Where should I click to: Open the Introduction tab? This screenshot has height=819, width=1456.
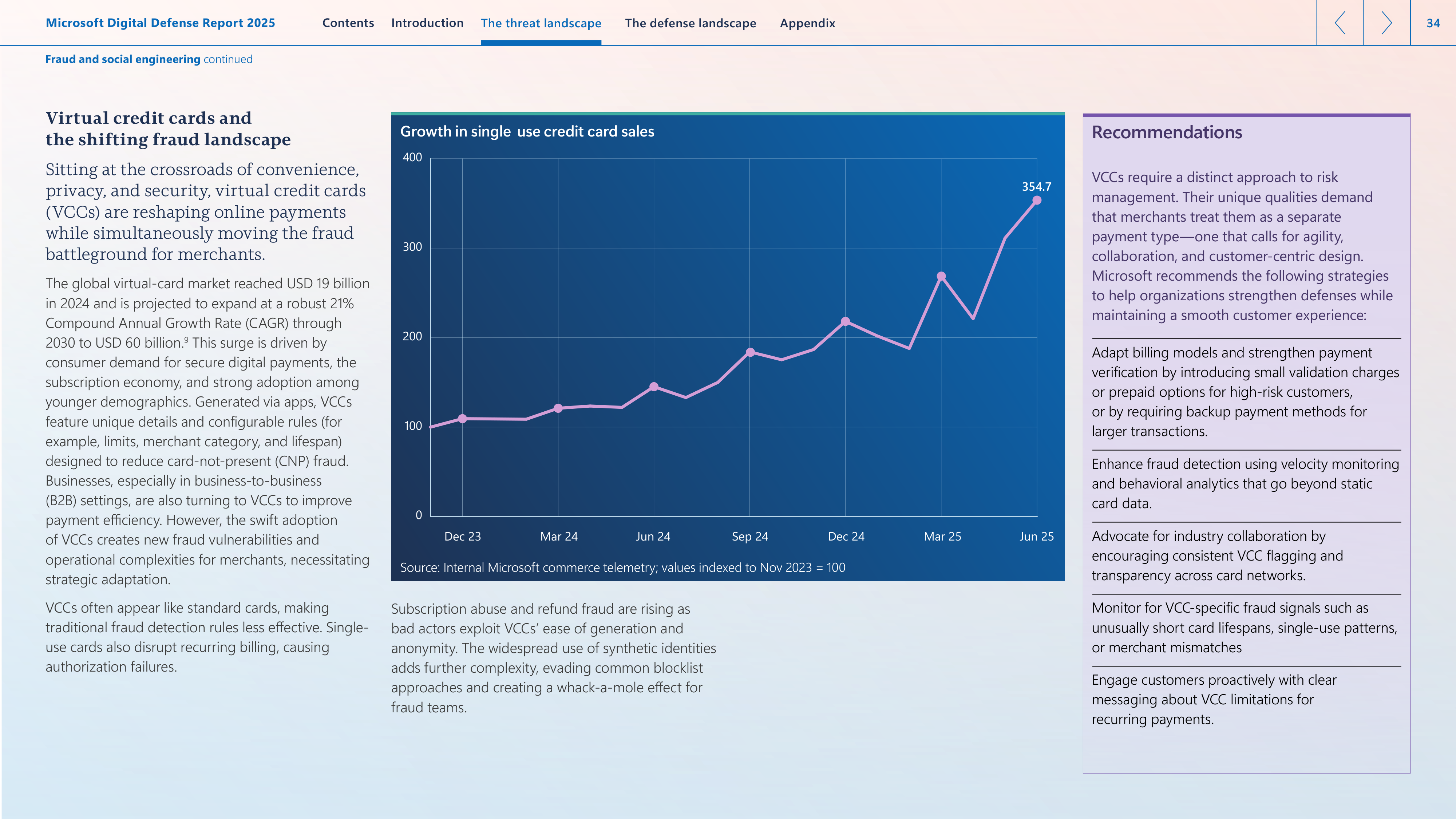(427, 23)
